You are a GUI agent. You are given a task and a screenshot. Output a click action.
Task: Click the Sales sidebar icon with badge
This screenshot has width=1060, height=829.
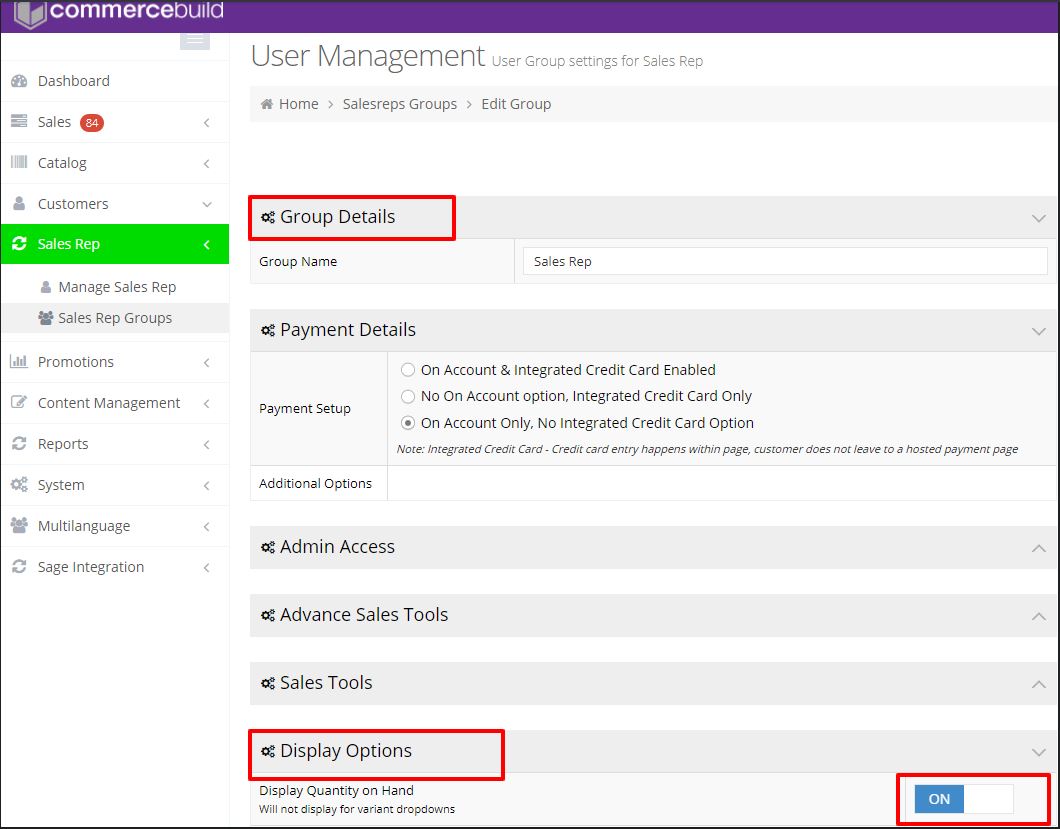point(20,122)
